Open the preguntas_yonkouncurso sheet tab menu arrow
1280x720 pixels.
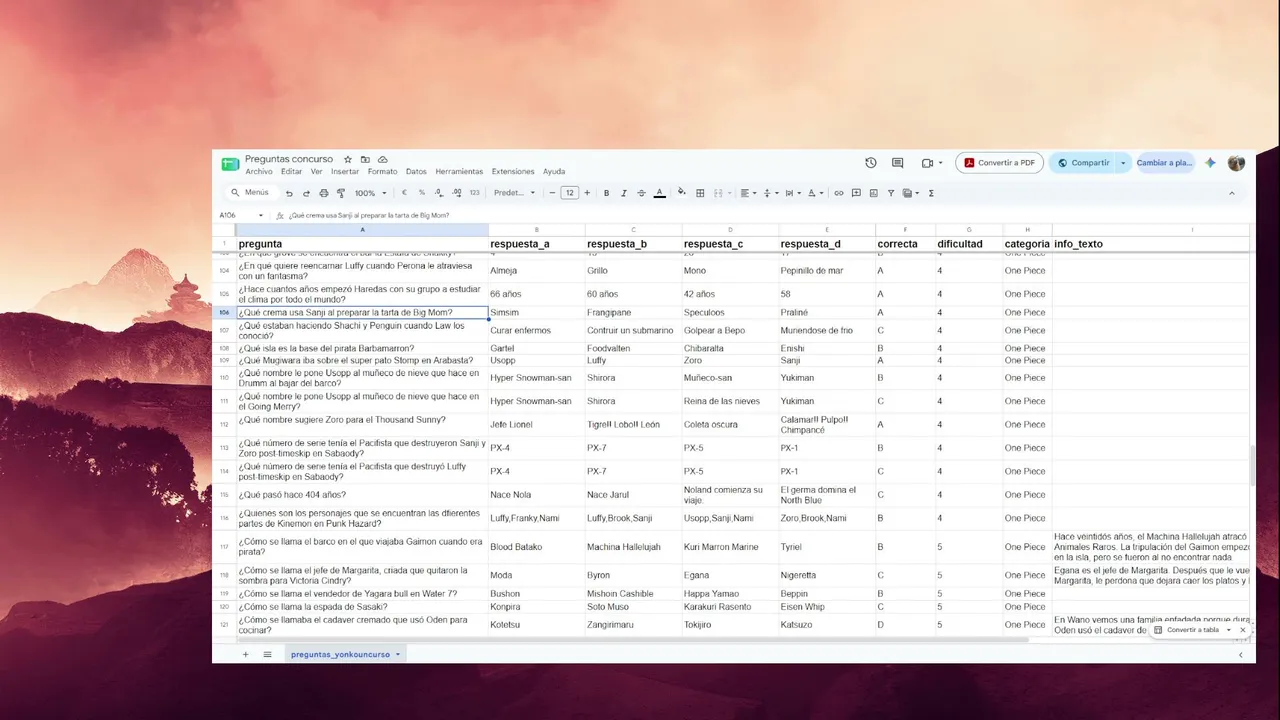(398, 654)
